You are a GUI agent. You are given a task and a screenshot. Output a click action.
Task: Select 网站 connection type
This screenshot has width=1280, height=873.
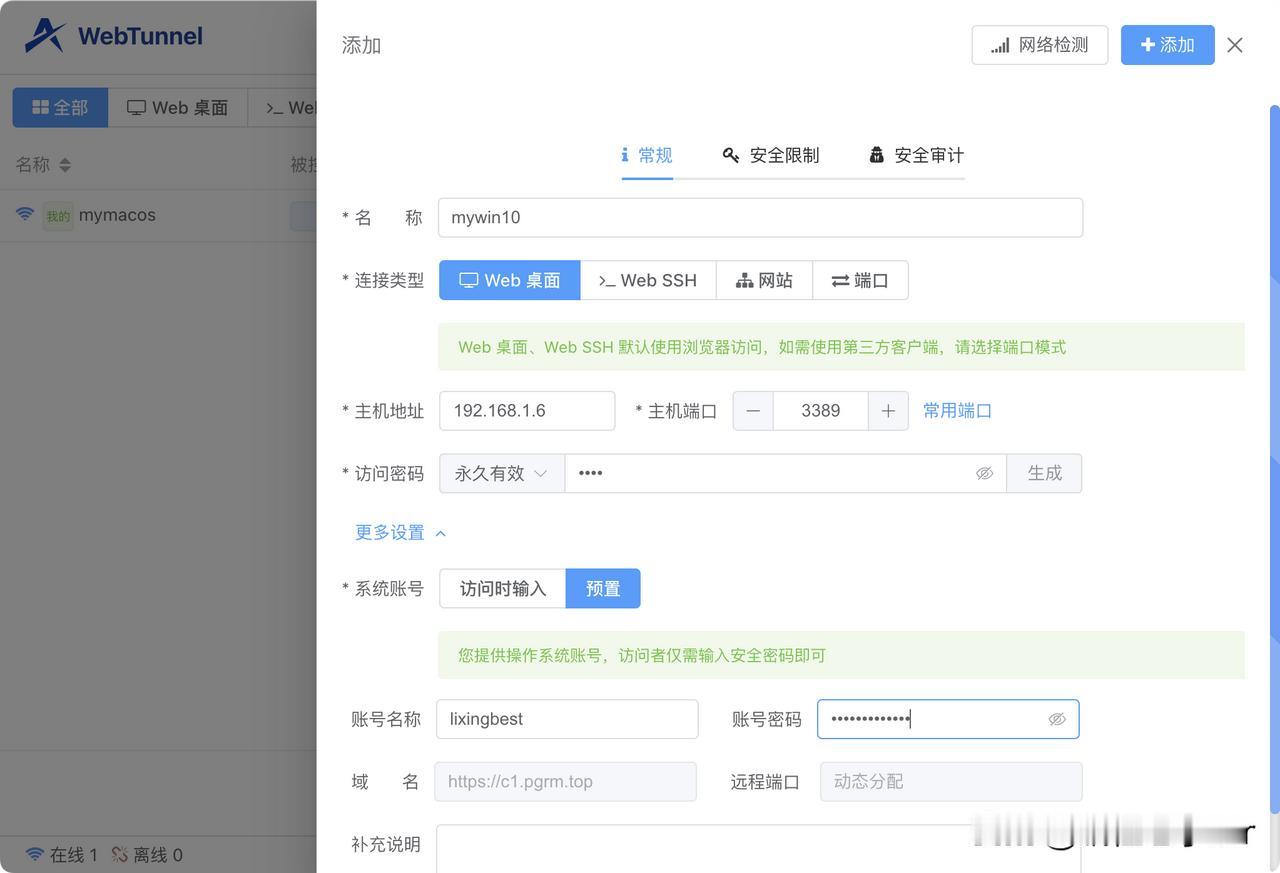(764, 280)
